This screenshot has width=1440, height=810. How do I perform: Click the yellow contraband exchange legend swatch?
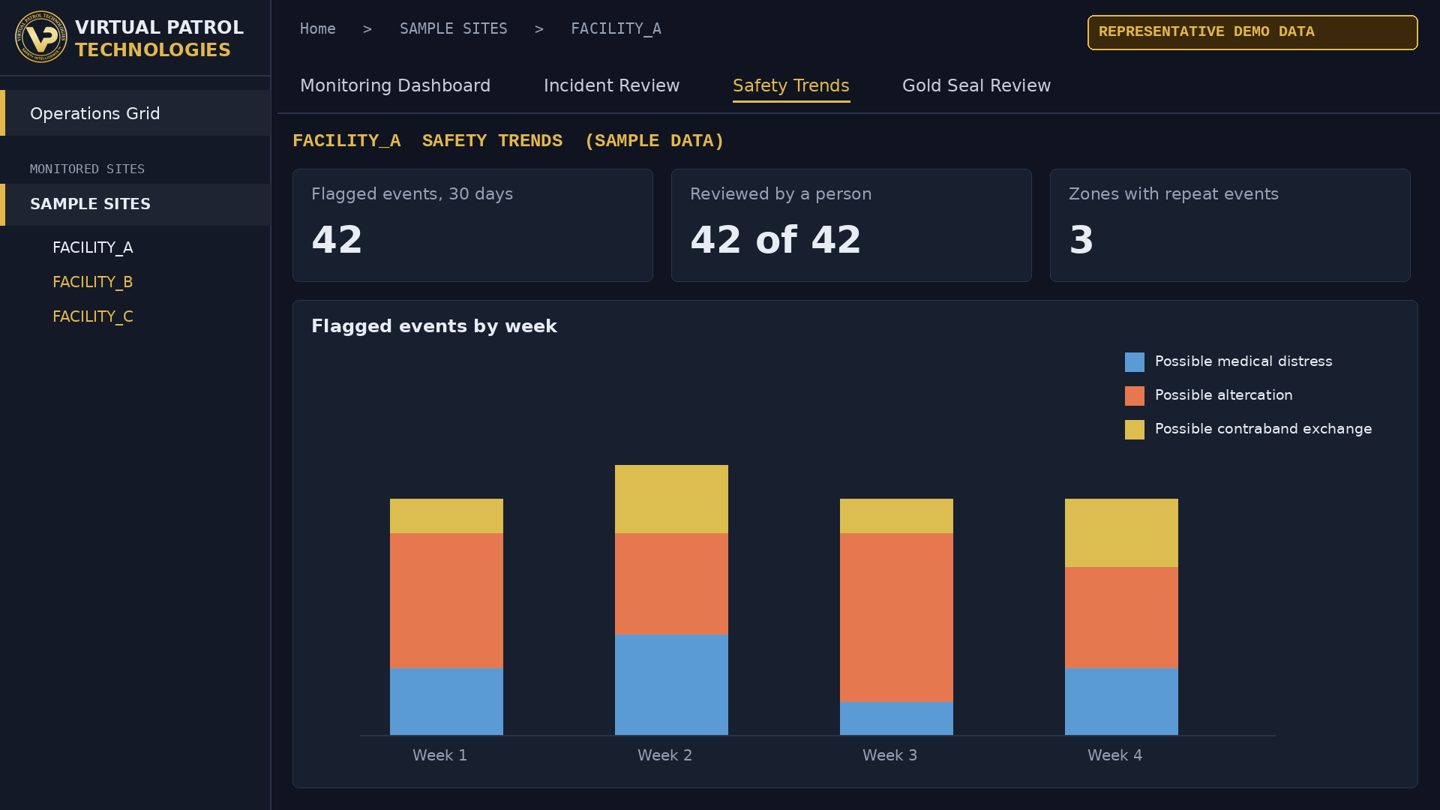coord(1134,430)
